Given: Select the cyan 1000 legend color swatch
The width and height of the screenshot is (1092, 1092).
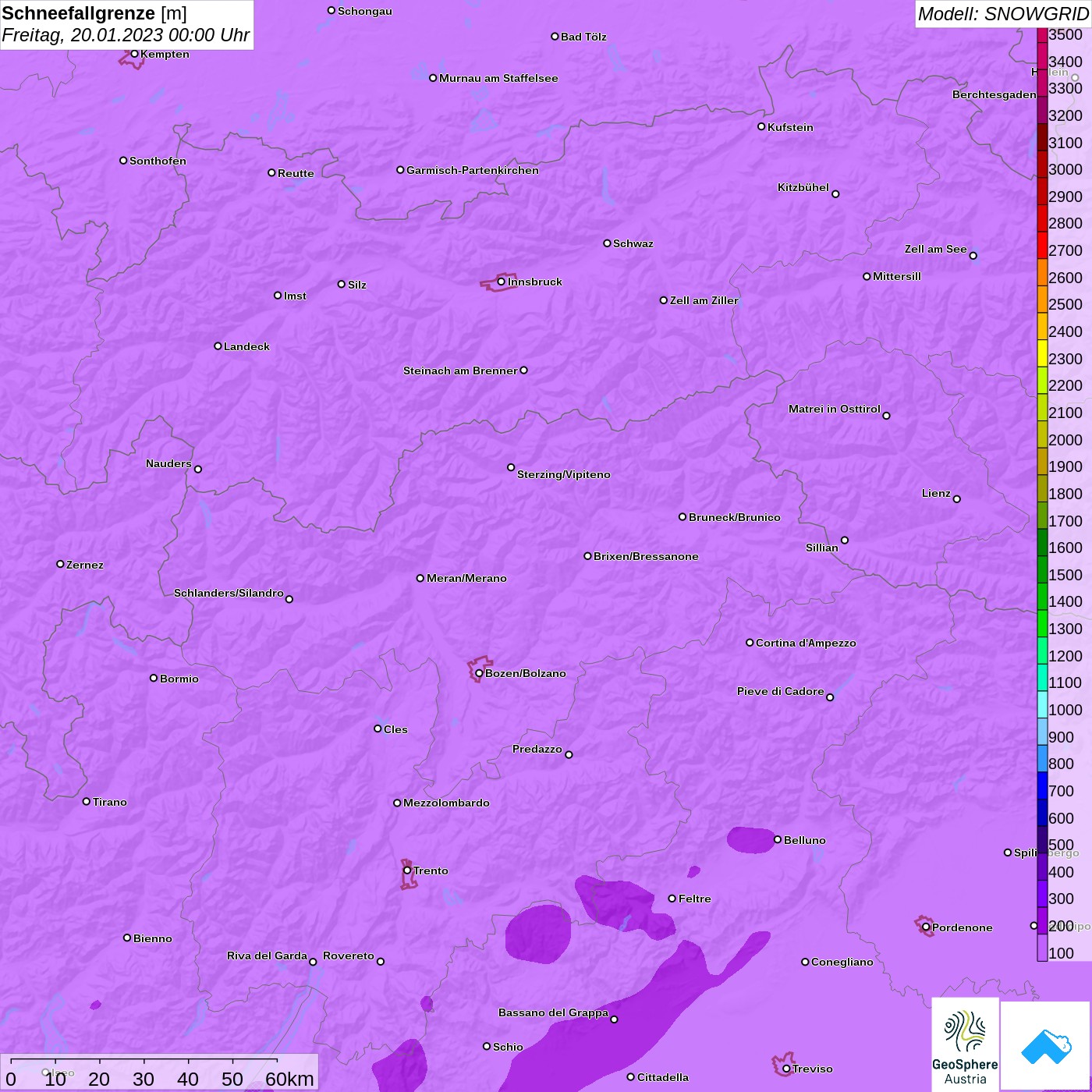Looking at the screenshot, I should 1042,704.
